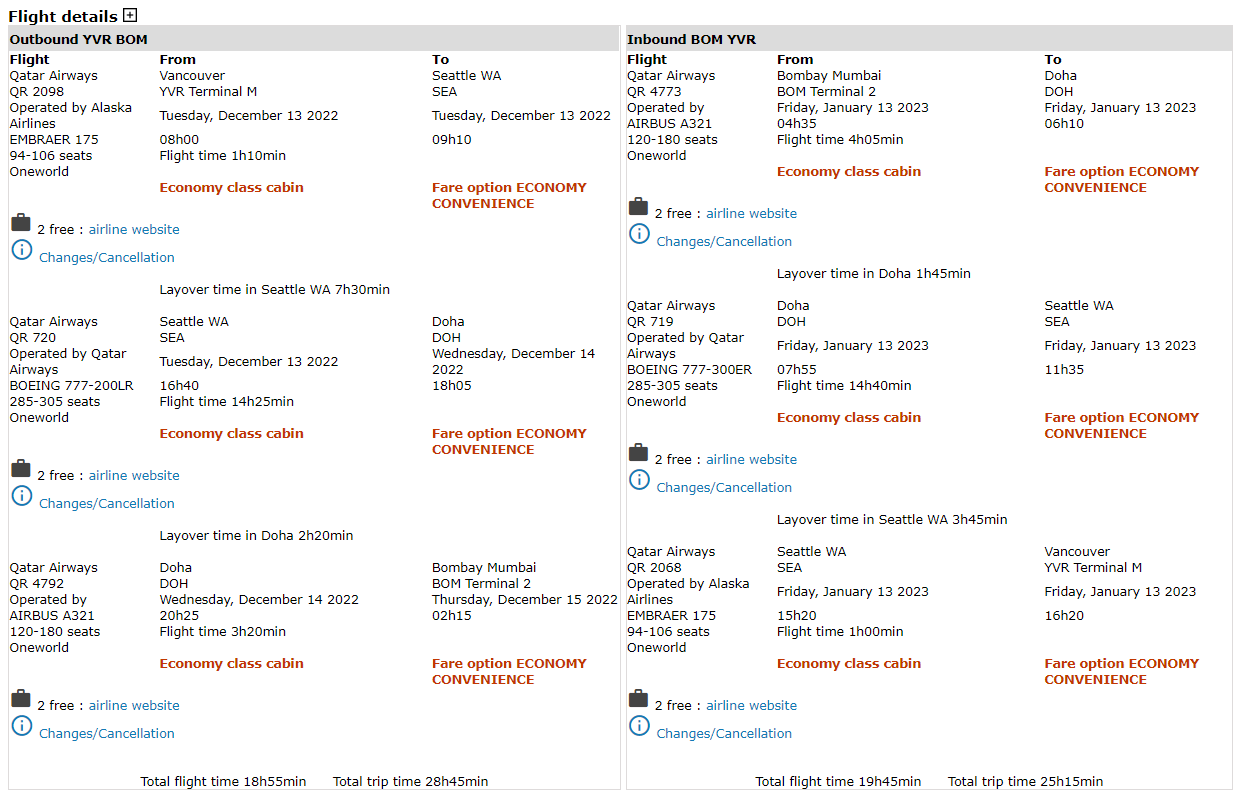The height and width of the screenshot is (797, 1245).
Task: Open airline website link for inbound Doha to Seattle
Action: [751, 460]
